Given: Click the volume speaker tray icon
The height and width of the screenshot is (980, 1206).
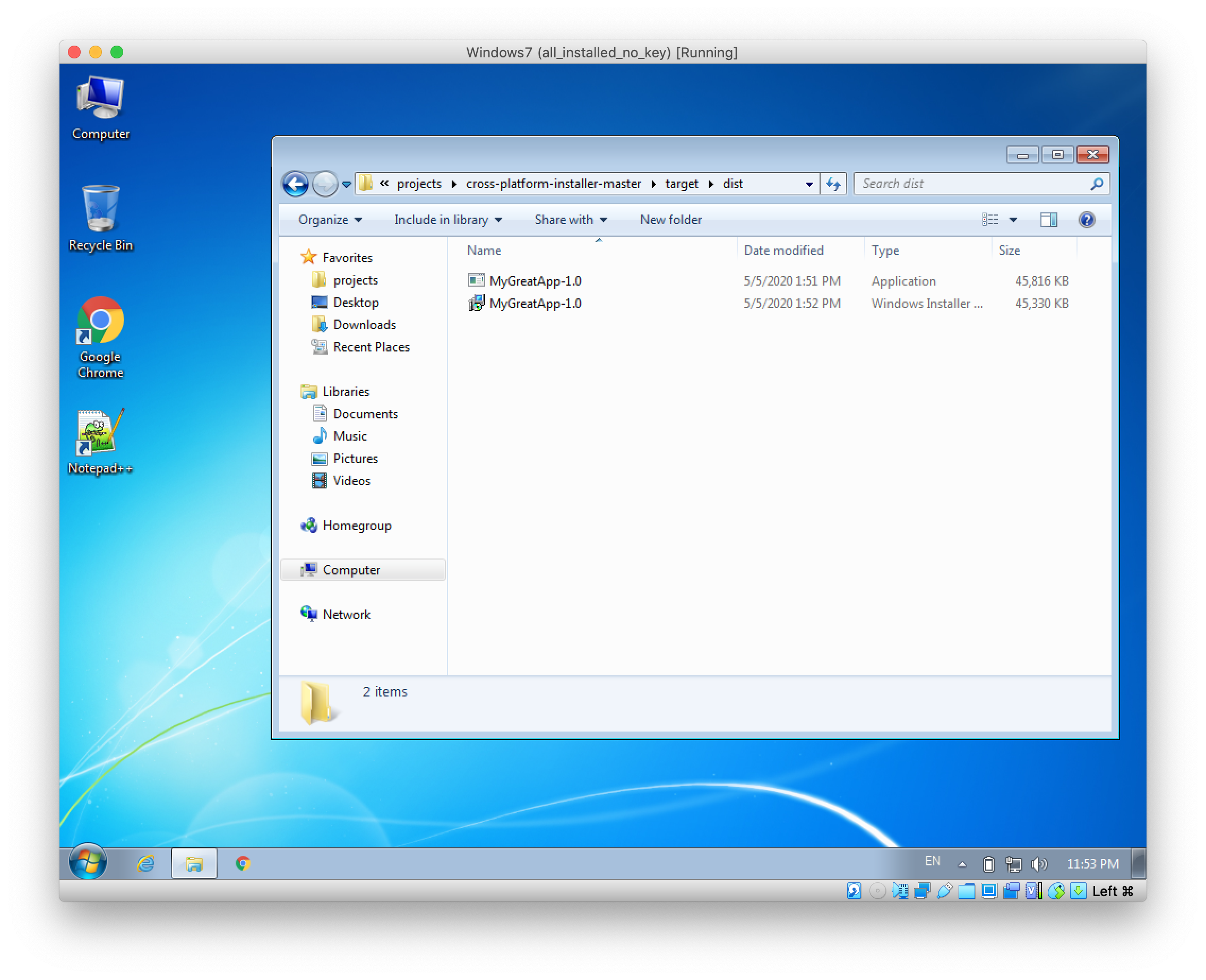Looking at the screenshot, I should click(1037, 864).
